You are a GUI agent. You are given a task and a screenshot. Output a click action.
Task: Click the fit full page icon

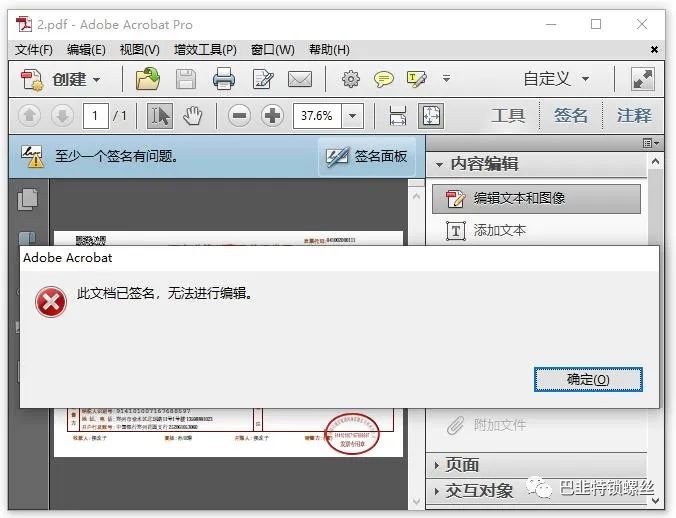431,115
